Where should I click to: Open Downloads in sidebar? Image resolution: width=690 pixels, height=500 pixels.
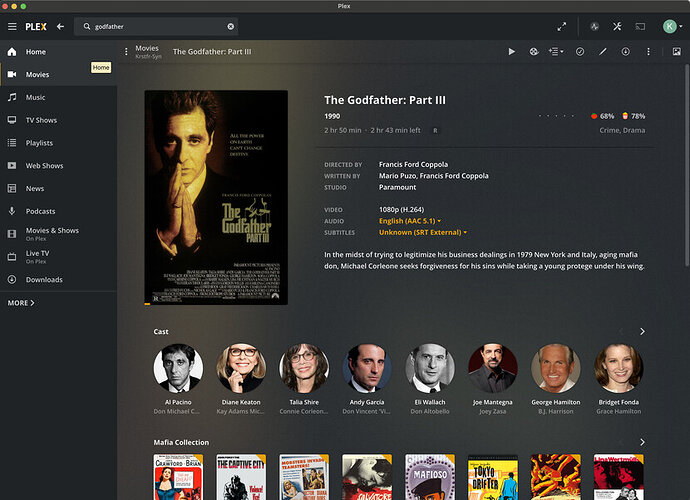59,279
